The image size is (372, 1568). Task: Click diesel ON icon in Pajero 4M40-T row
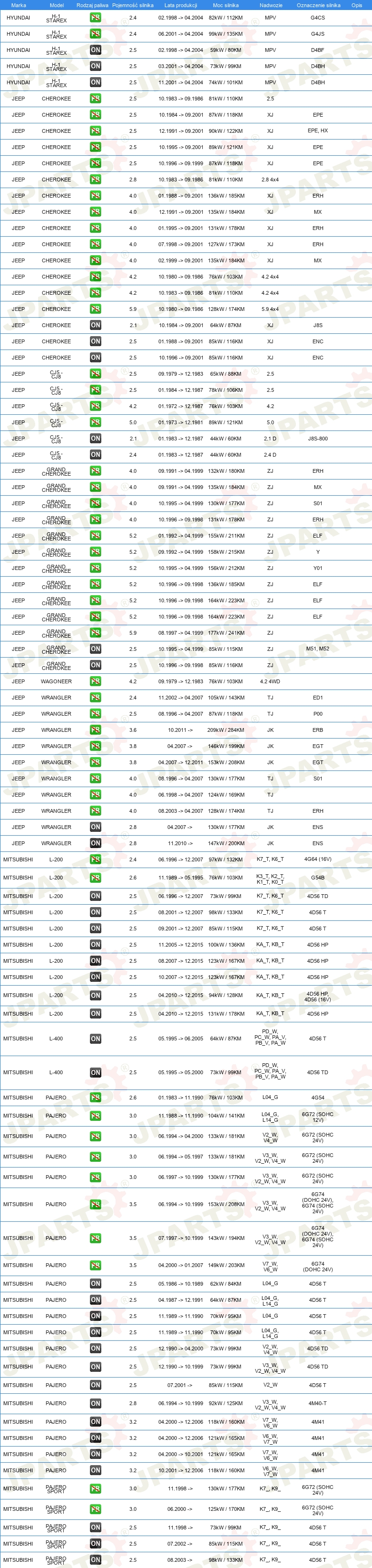point(96,1403)
